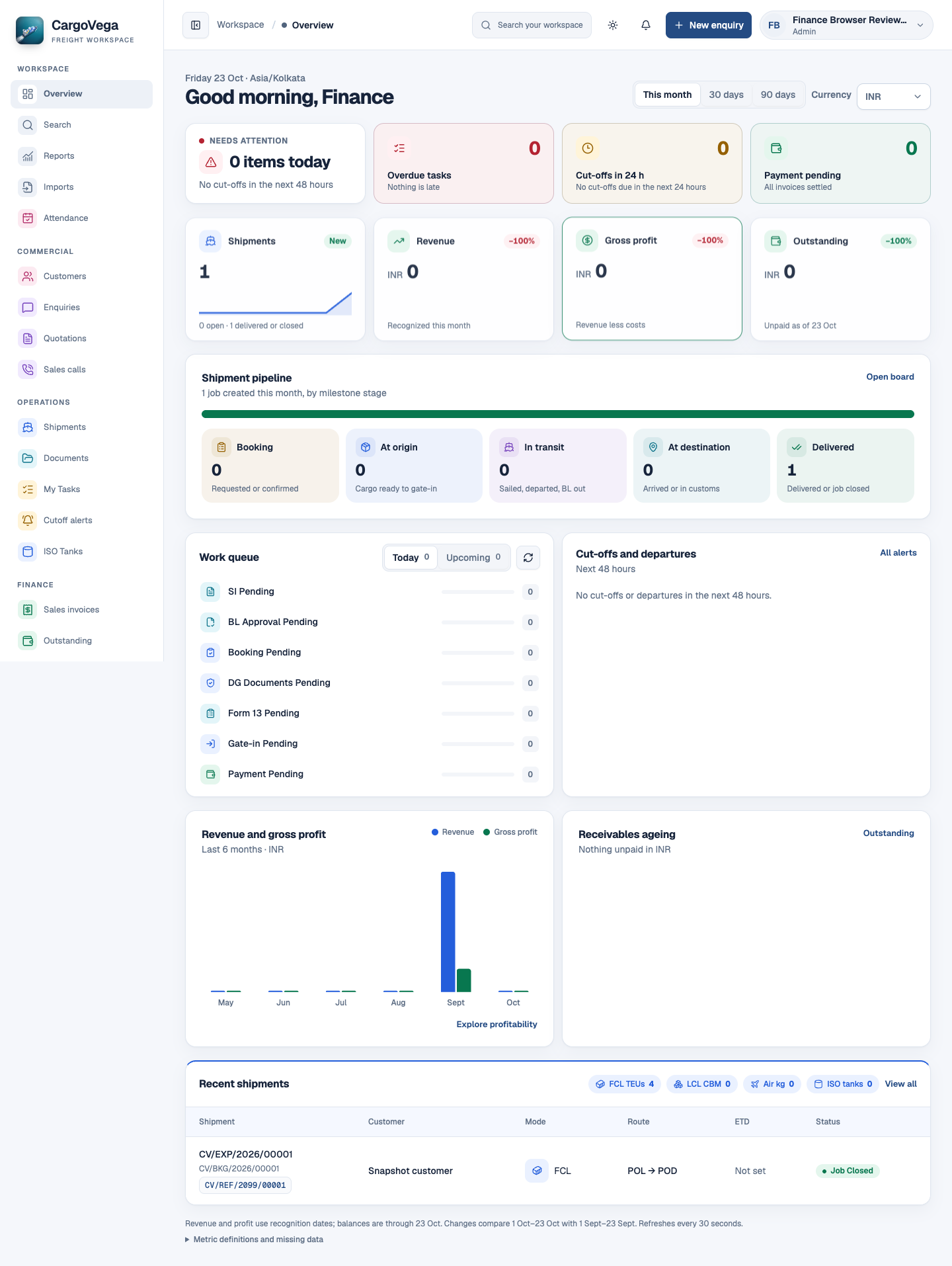Open ISO Tanks in sidebar
Image resolution: width=952 pixels, height=1266 pixels.
click(81, 552)
